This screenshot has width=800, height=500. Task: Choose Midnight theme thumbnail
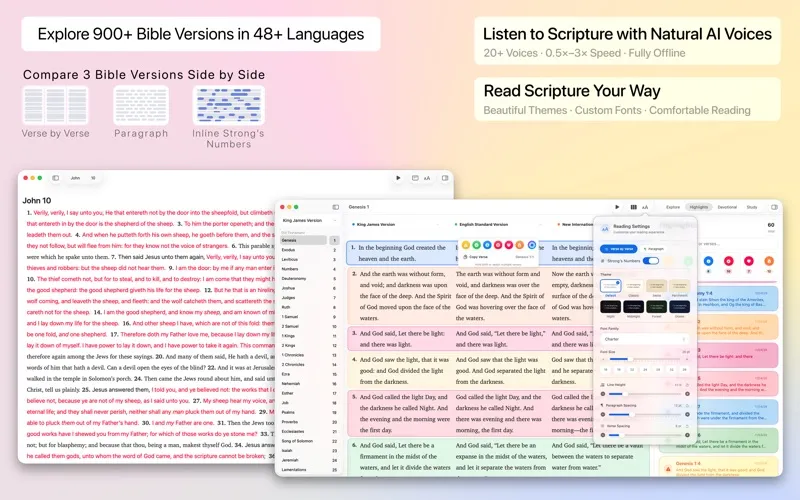pos(633,307)
